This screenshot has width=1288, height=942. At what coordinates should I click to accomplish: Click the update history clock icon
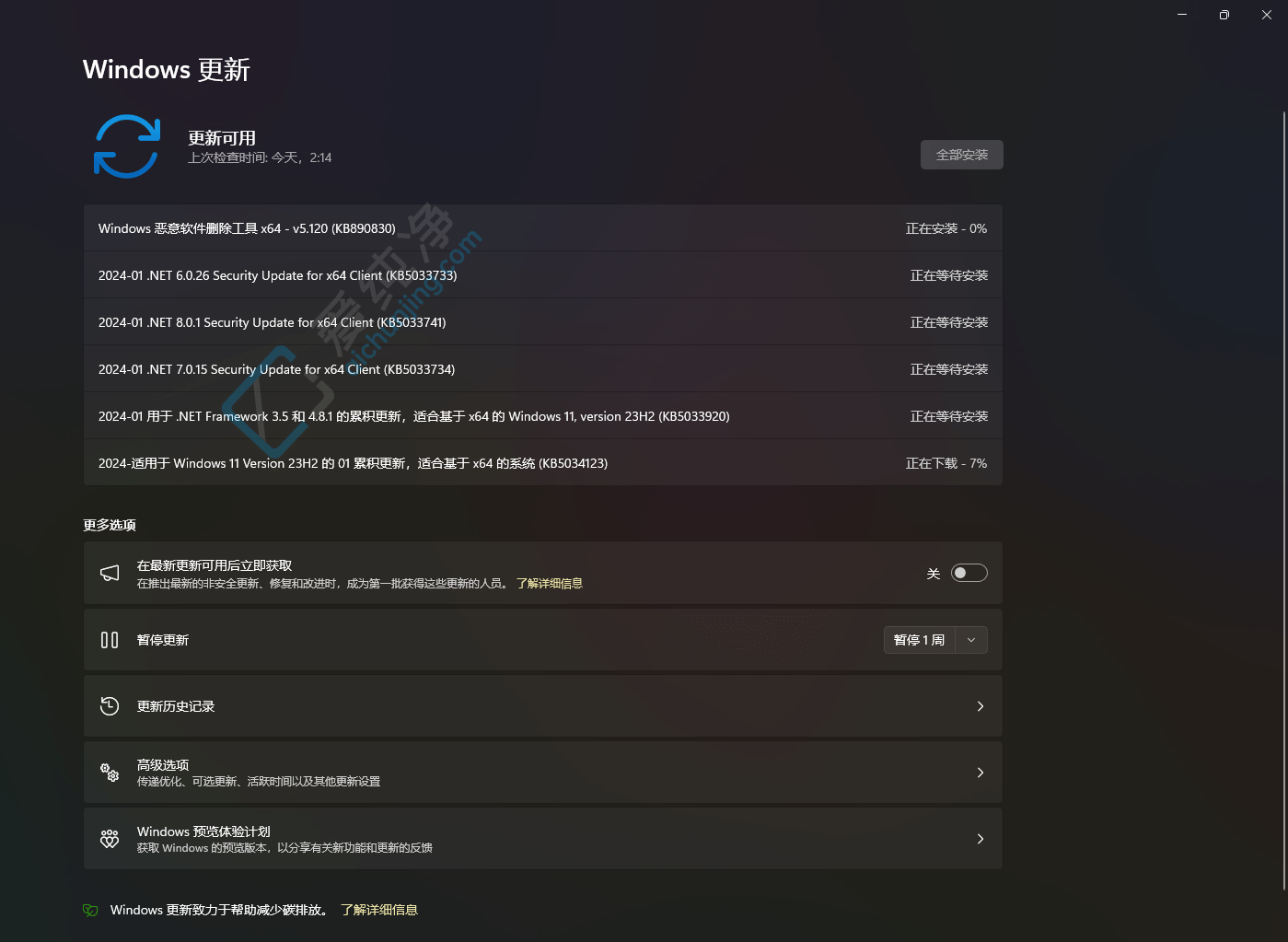pyautogui.click(x=110, y=706)
